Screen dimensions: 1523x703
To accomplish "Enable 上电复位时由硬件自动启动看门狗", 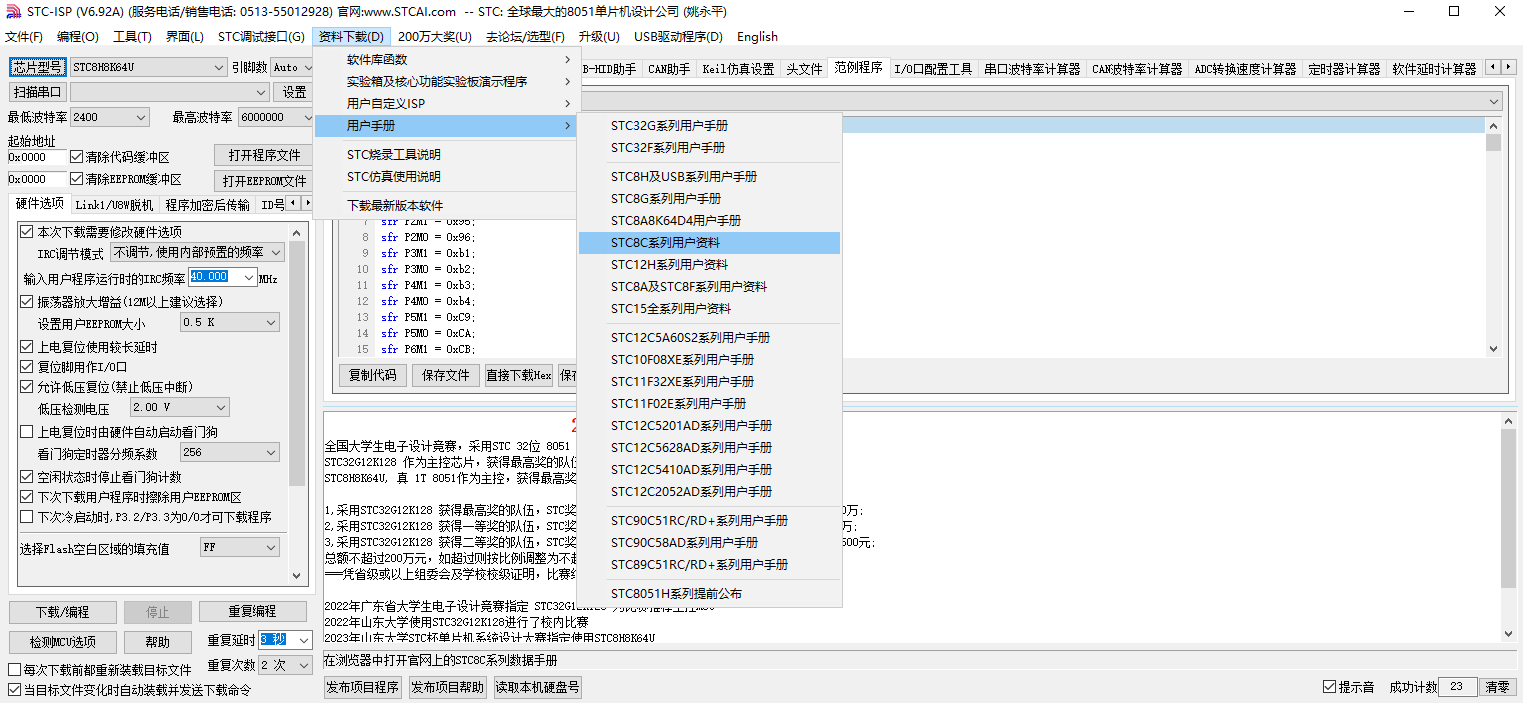I will [27, 432].
